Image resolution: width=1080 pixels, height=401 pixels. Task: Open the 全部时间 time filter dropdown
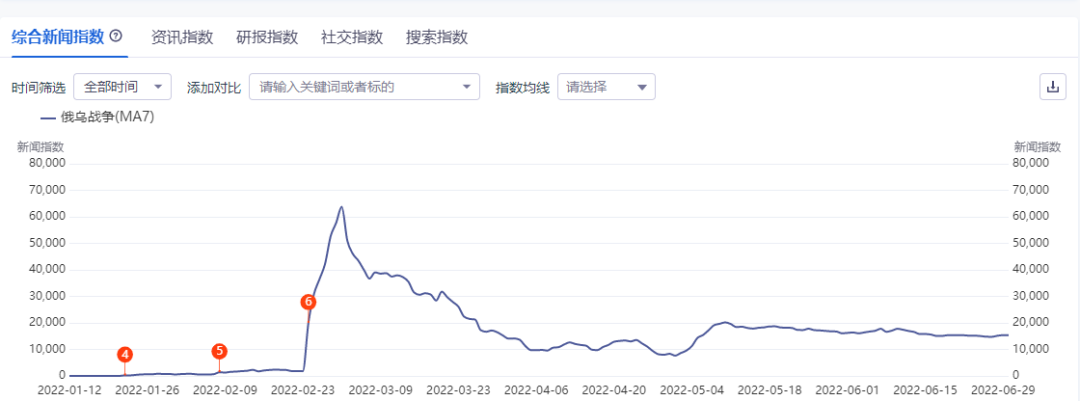[122, 87]
